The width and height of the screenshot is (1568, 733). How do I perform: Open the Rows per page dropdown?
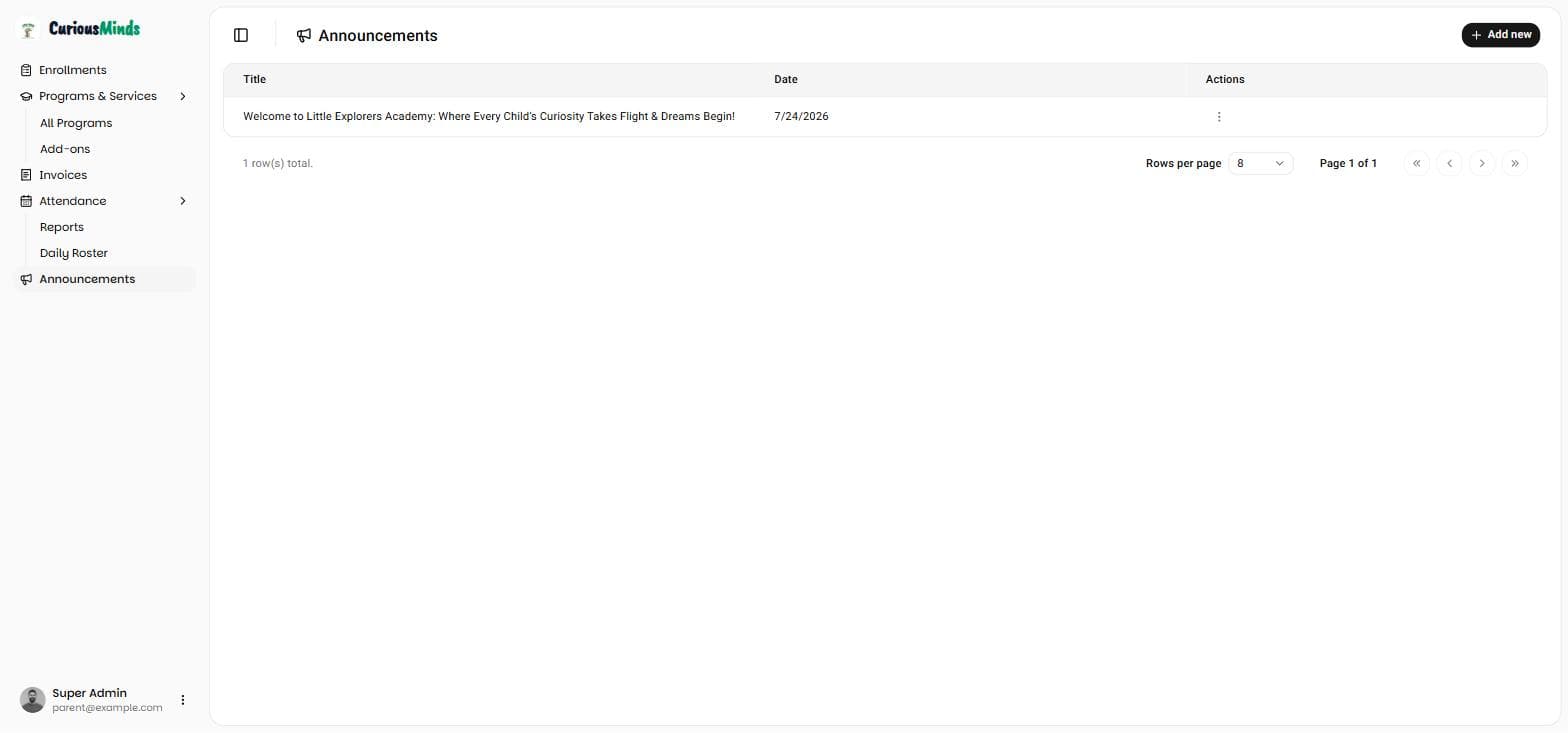[x=1260, y=163]
